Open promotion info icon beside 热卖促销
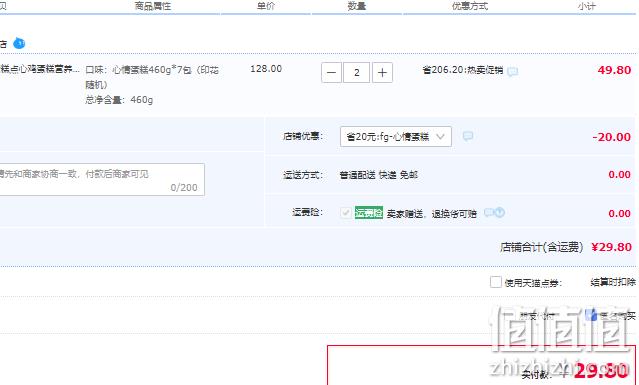This screenshot has width=639, height=385. (x=513, y=72)
